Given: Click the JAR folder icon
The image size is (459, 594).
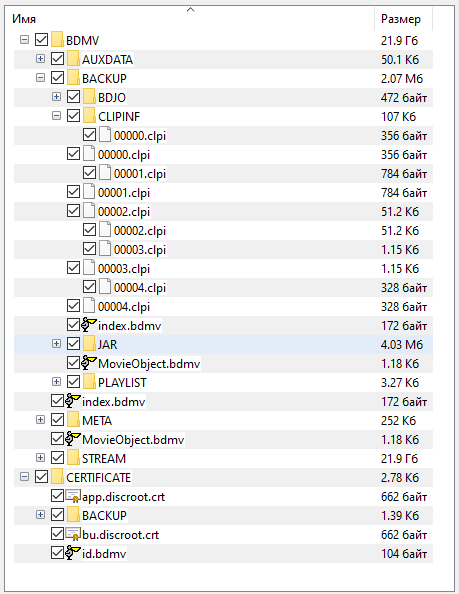Looking at the screenshot, I should [x=89, y=344].
